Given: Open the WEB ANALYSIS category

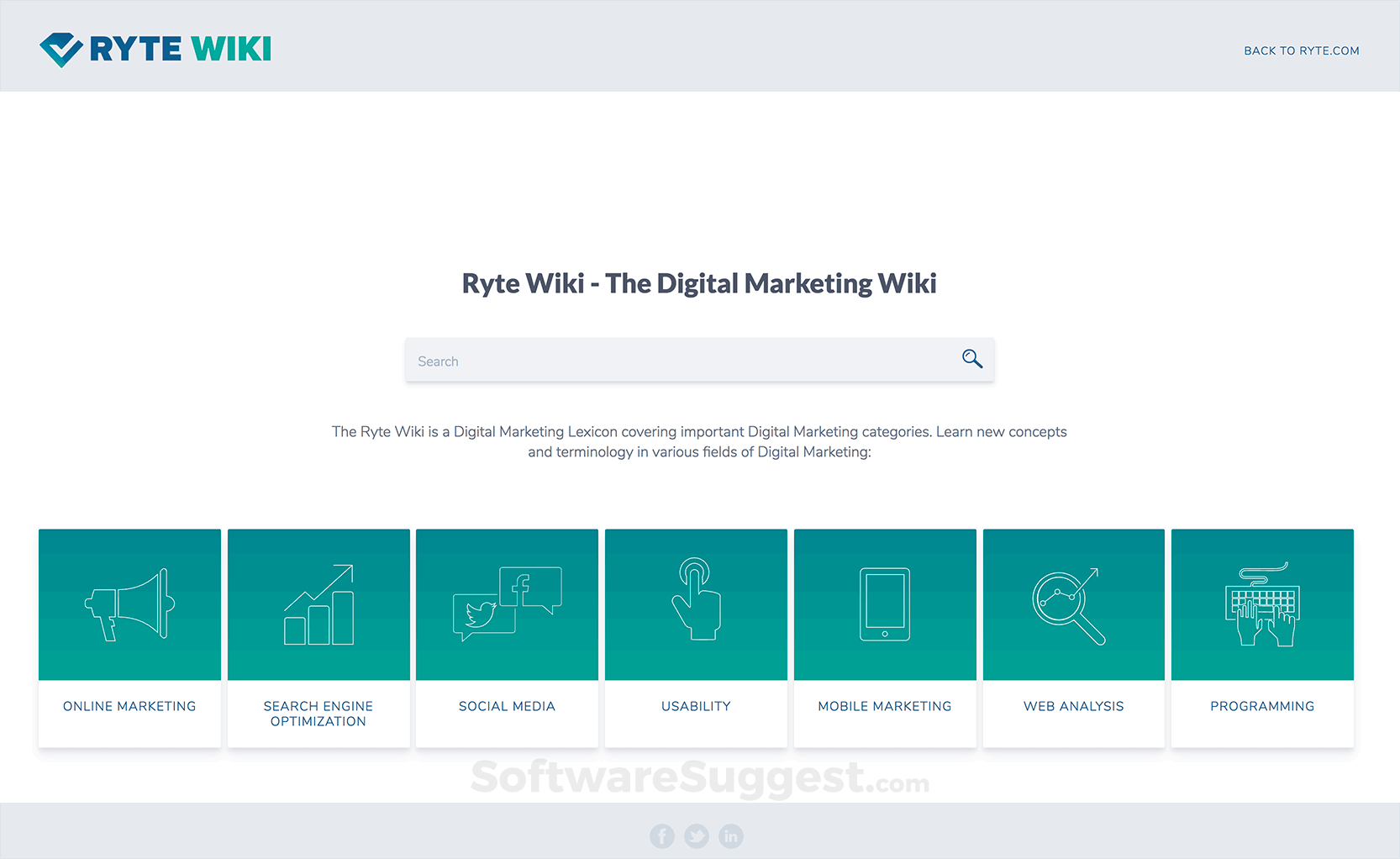Looking at the screenshot, I should 1073,706.
